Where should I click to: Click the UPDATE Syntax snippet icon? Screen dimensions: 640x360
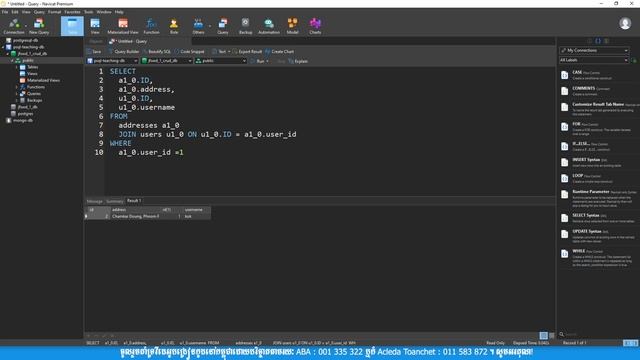(x=564, y=234)
